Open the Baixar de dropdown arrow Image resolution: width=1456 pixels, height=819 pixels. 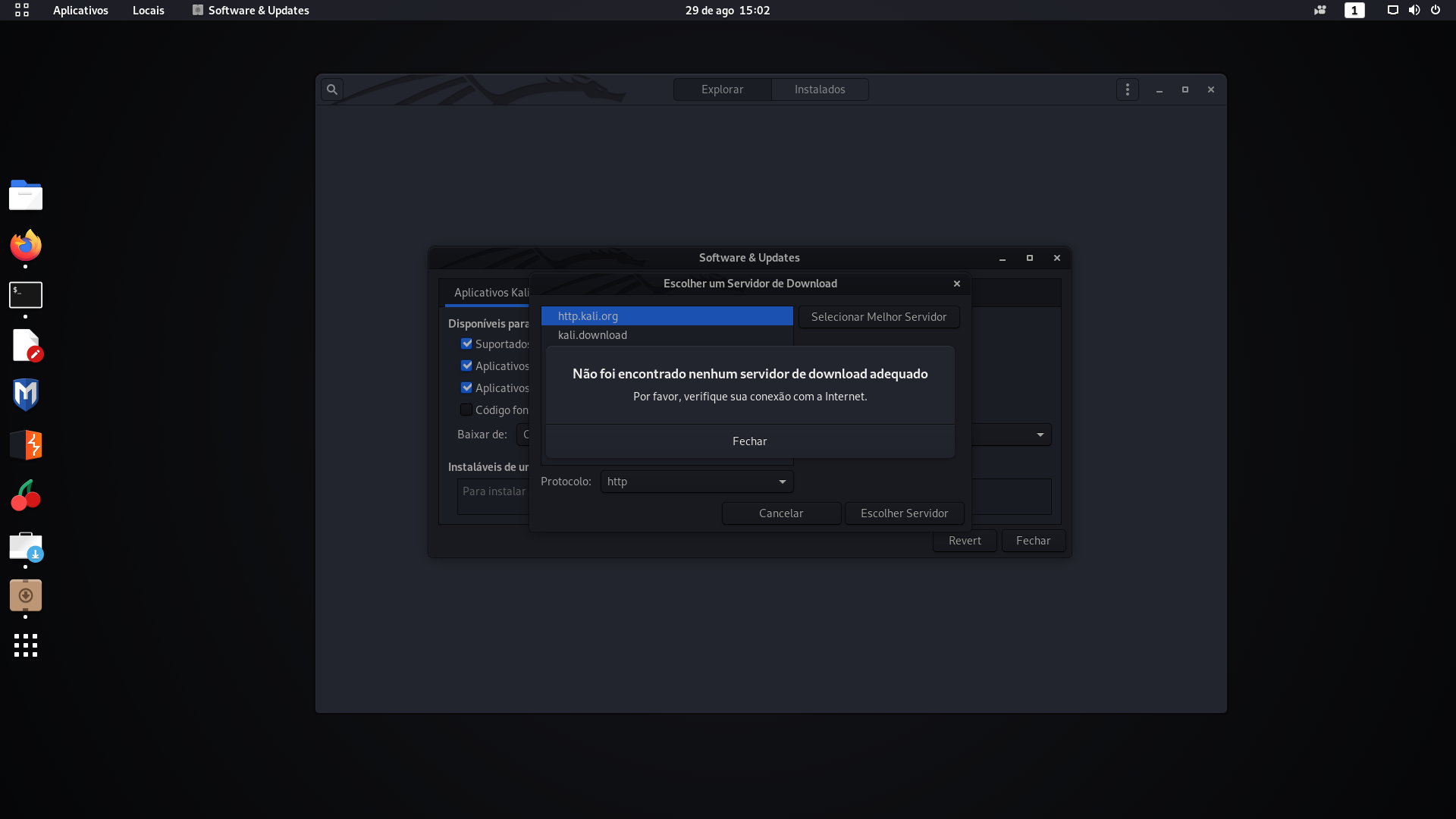(1040, 435)
